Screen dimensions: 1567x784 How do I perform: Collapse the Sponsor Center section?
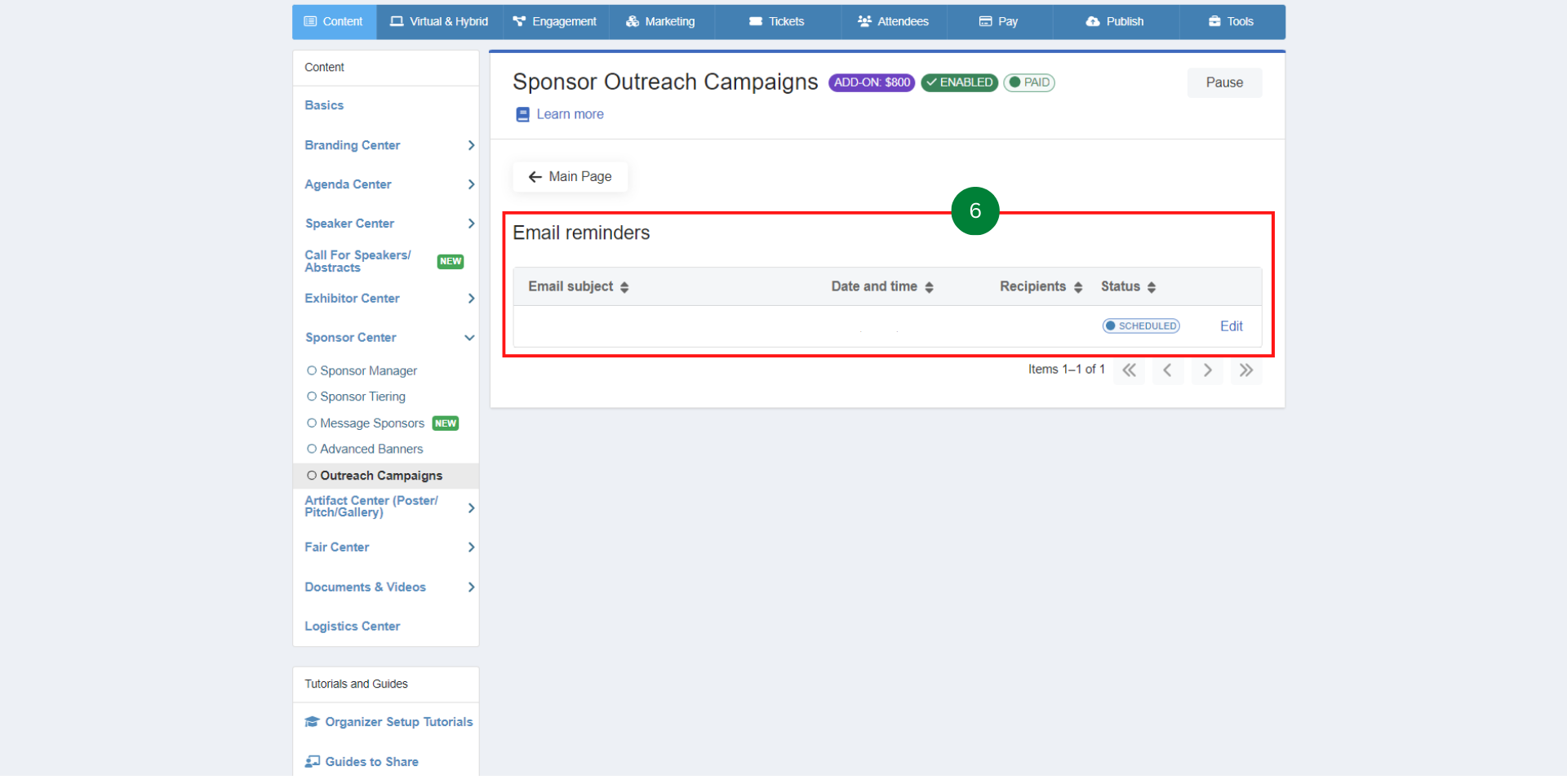point(469,338)
